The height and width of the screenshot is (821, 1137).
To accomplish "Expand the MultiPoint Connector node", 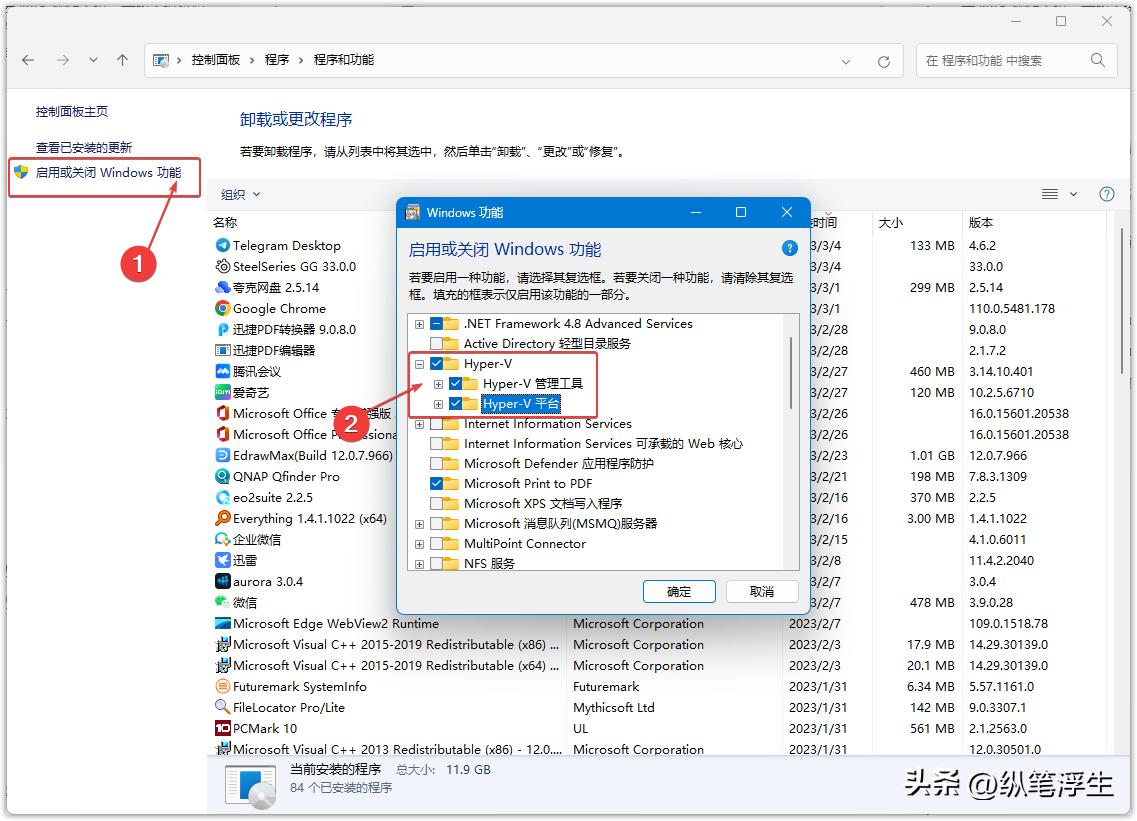I will [418, 543].
